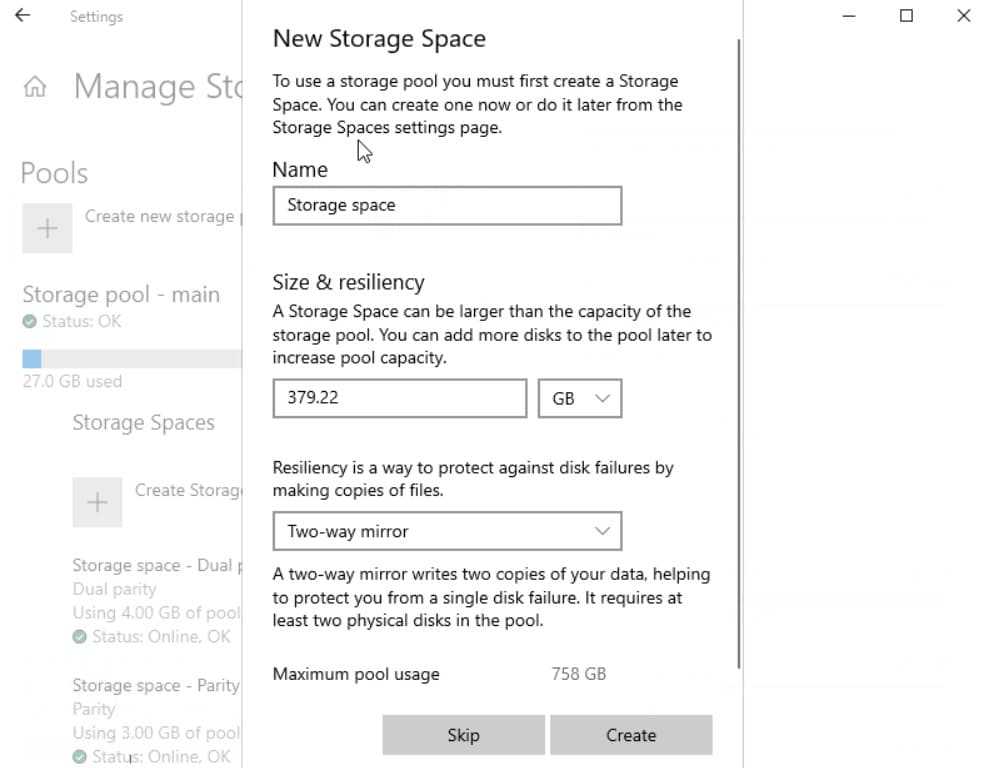Select 'Create new storage' pool link text
Image resolution: width=986 pixels, height=768 pixels.
(x=160, y=216)
